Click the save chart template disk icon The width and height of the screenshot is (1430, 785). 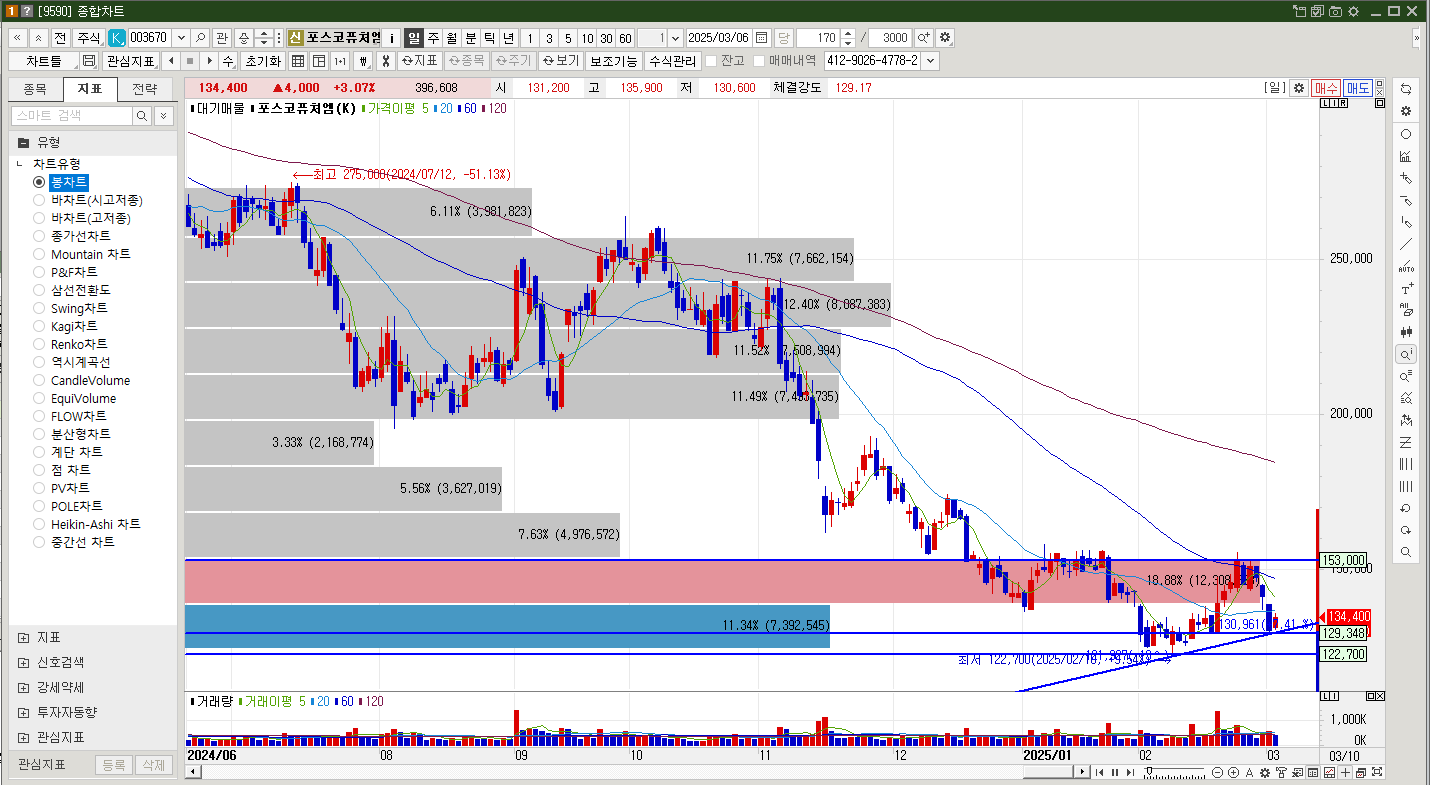click(89, 61)
